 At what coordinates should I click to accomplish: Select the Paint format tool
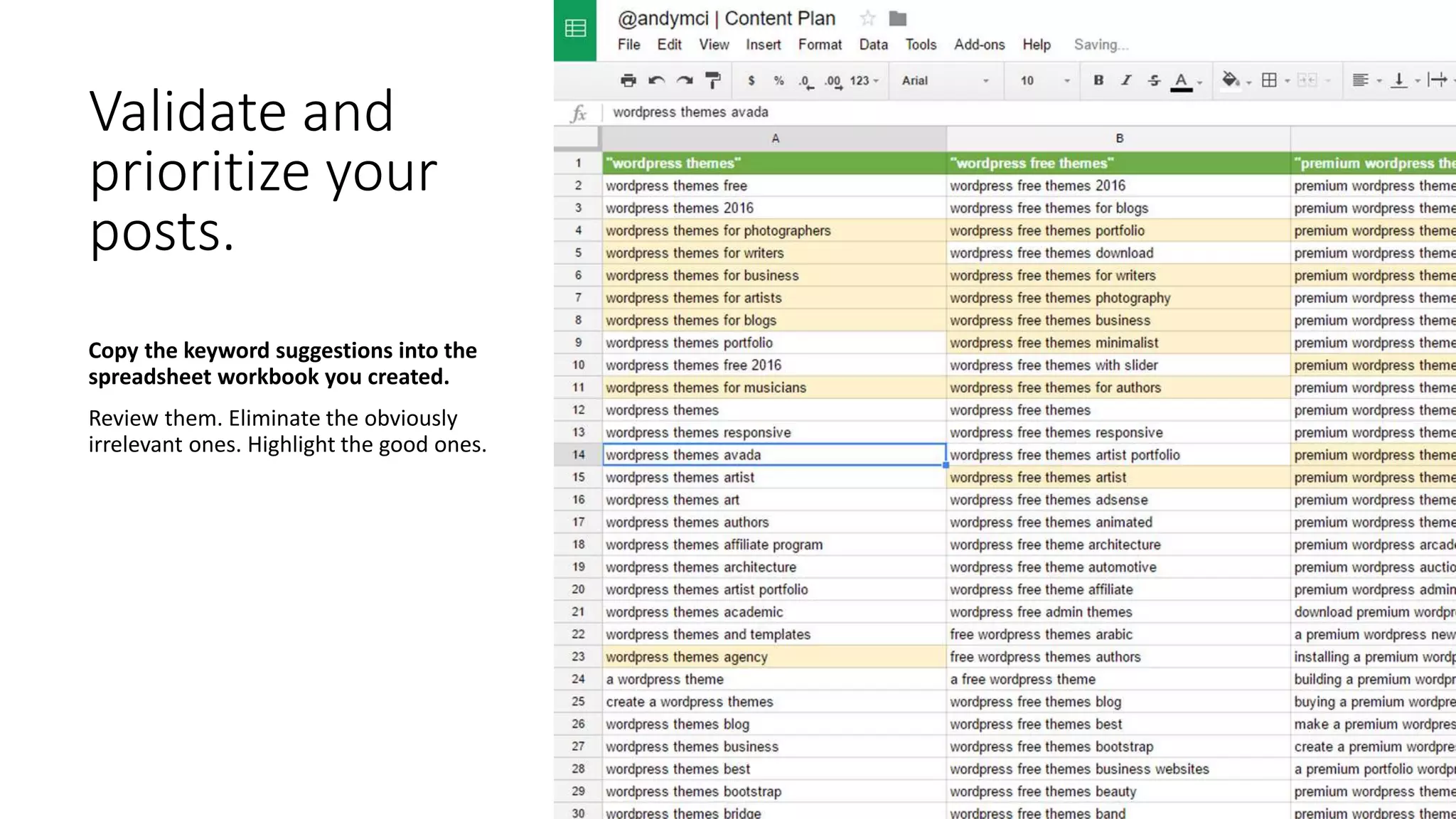pos(712,80)
